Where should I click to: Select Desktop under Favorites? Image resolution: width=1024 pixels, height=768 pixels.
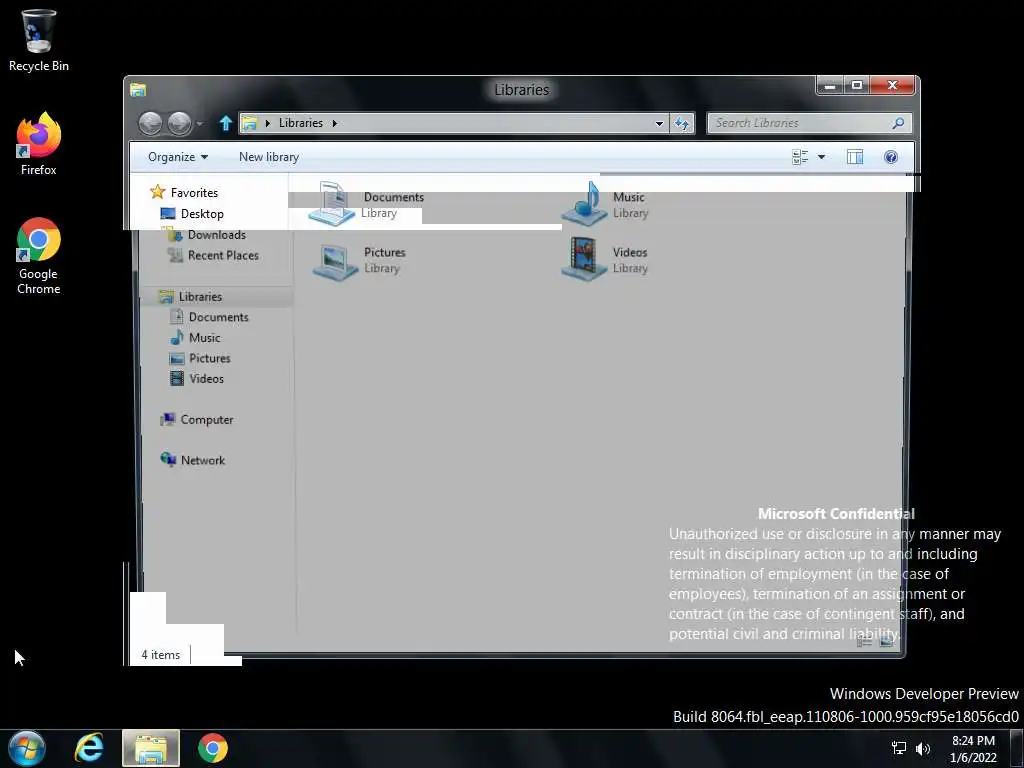click(x=192, y=214)
